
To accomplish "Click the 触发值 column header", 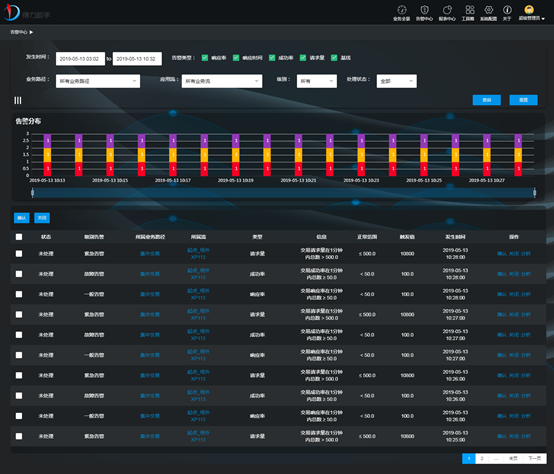I will tap(407, 237).
